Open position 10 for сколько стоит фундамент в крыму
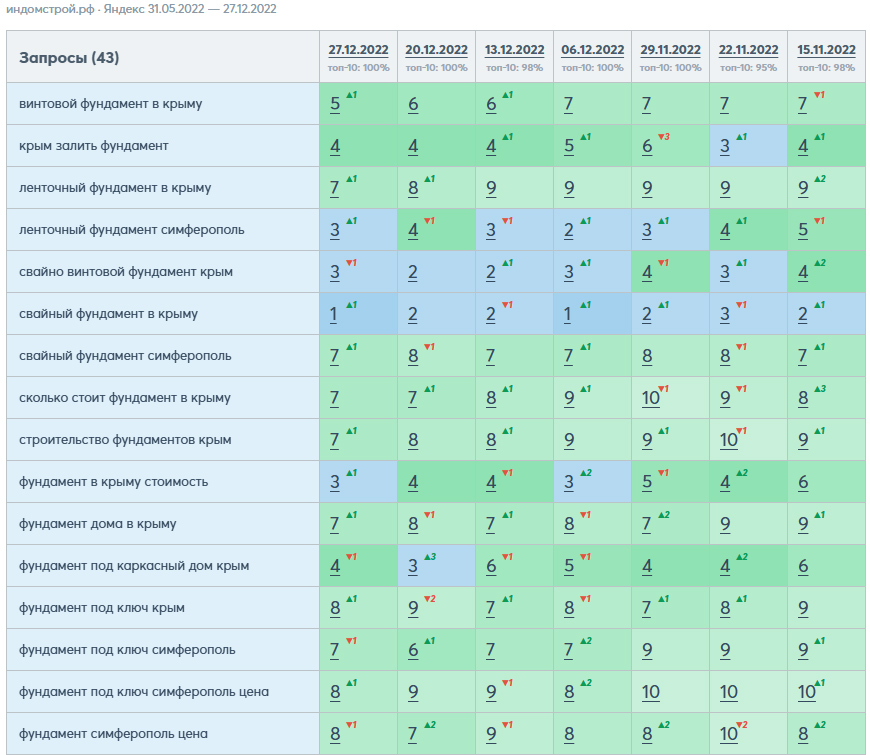 pos(651,398)
